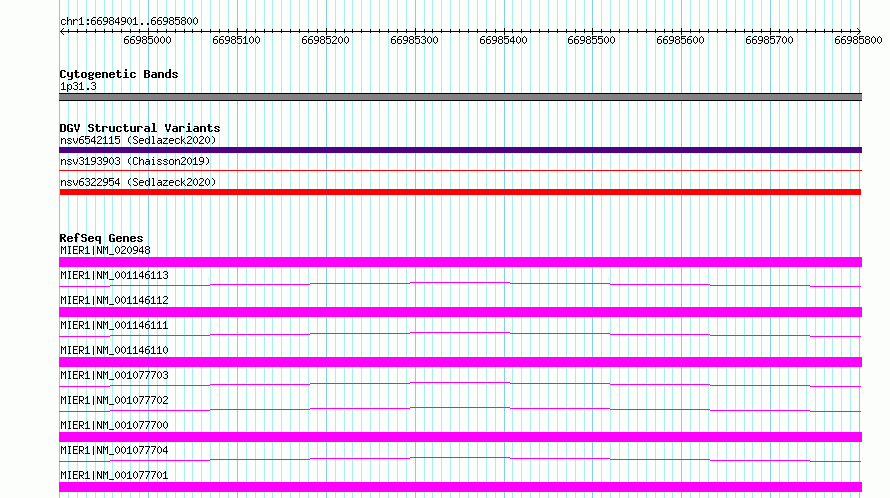The image size is (890, 498).
Task: Select variant label nsv6542115 (Sedlazeck2020)
Action: pyautogui.click(x=138, y=140)
